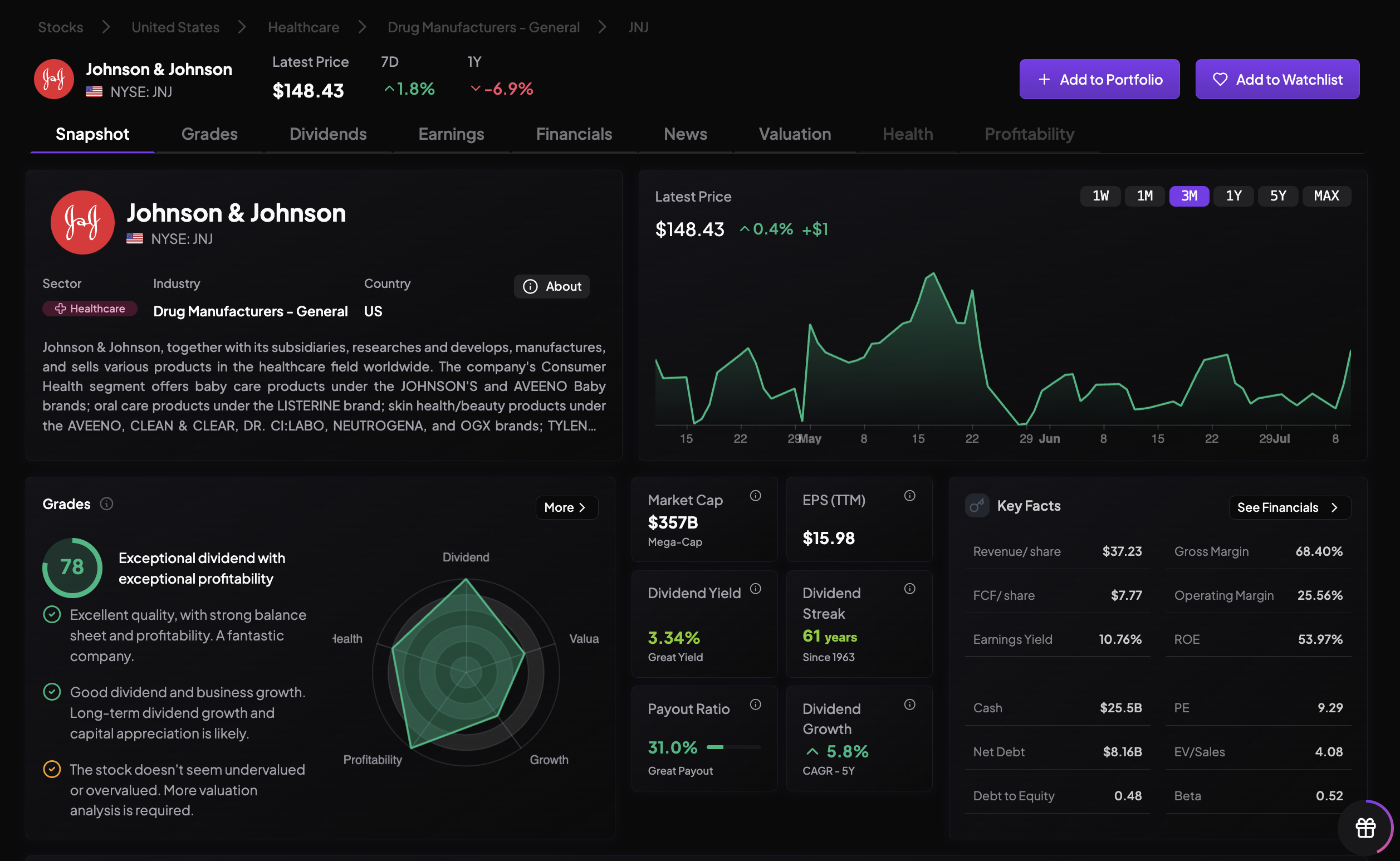Select 1W chart range

[1100, 196]
